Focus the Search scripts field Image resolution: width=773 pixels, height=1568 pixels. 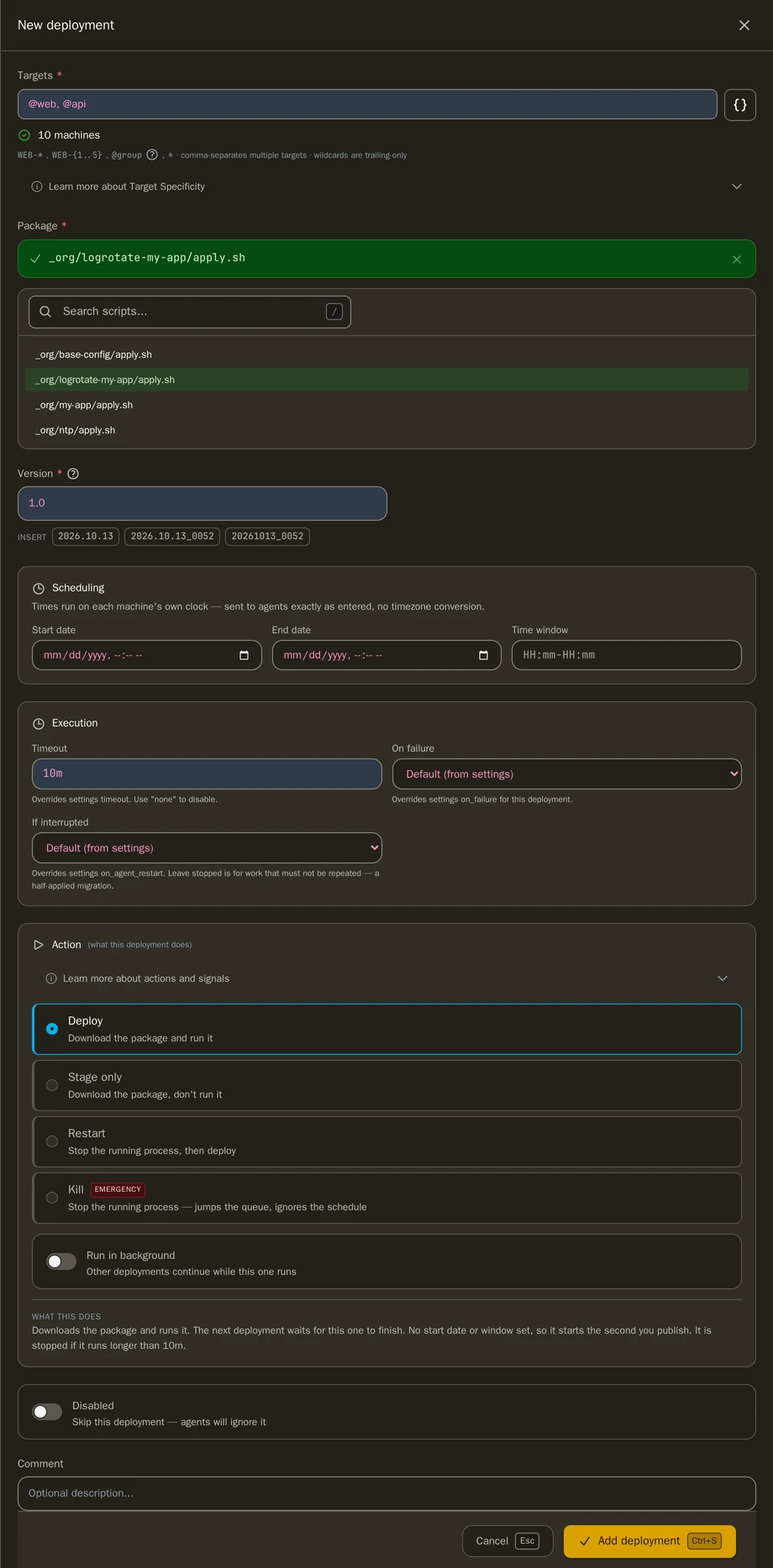click(190, 312)
